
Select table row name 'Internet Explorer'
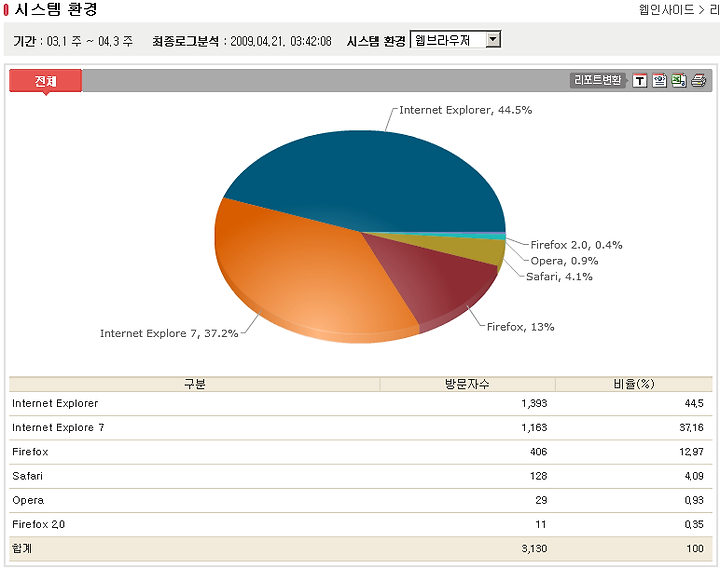(55, 404)
